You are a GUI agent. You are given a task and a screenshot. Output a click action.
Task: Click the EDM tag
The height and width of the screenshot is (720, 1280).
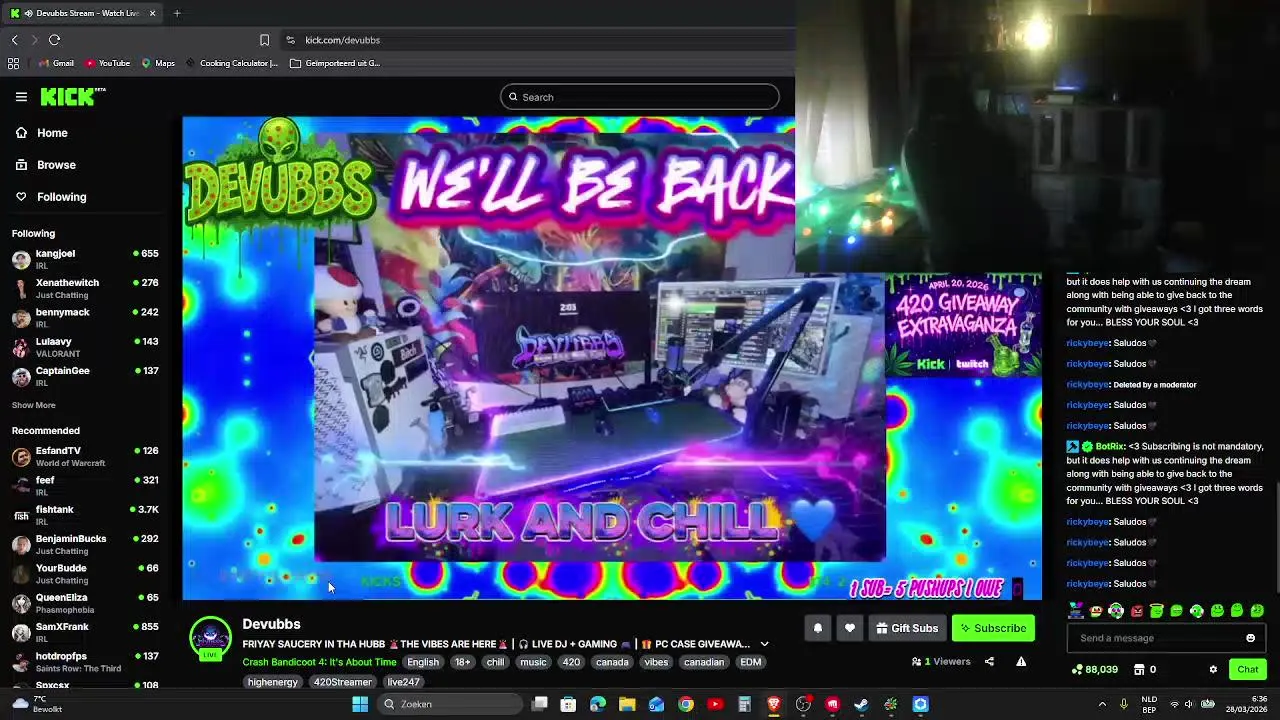click(x=751, y=662)
